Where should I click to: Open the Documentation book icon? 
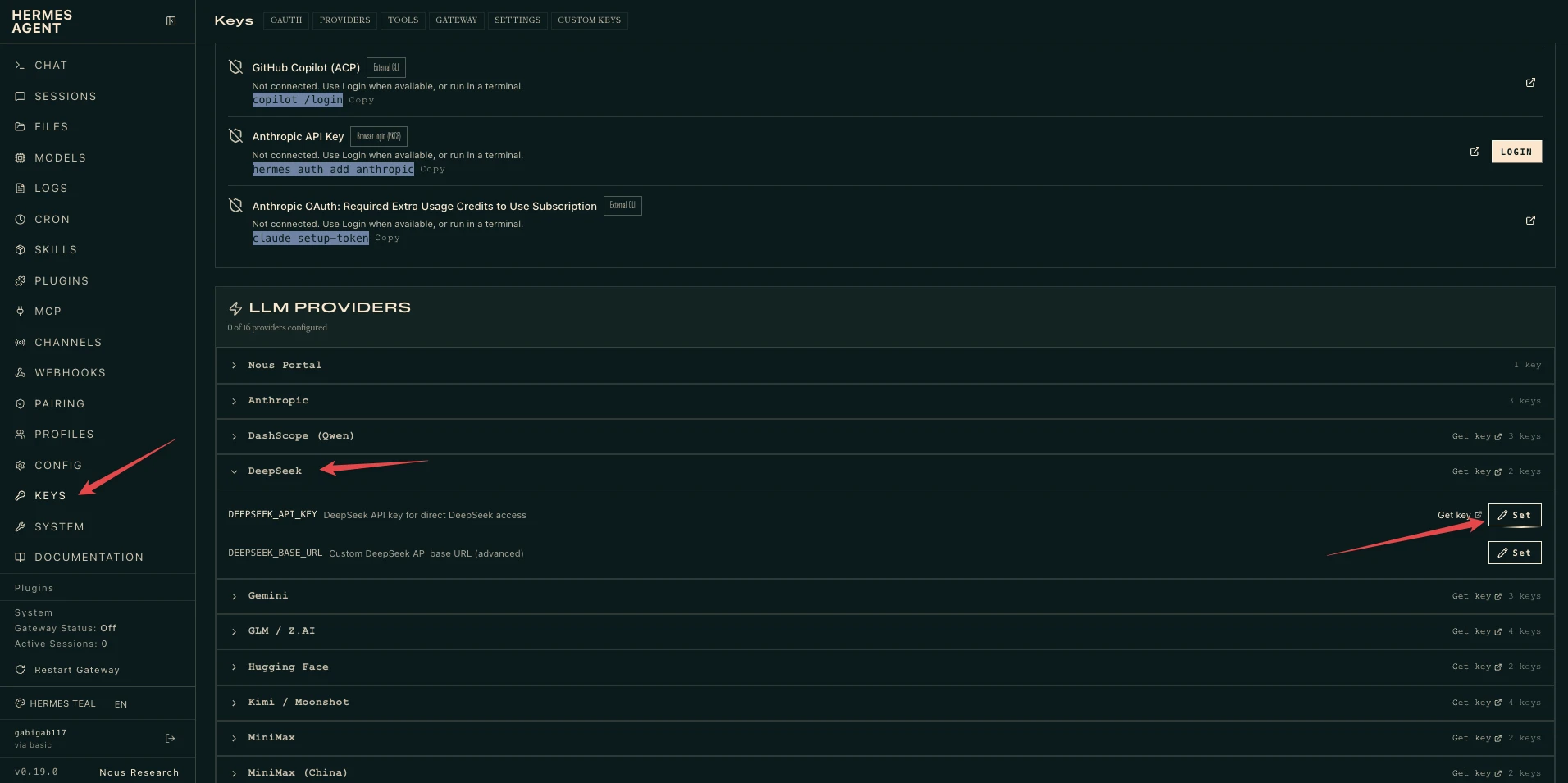pyautogui.click(x=20, y=558)
